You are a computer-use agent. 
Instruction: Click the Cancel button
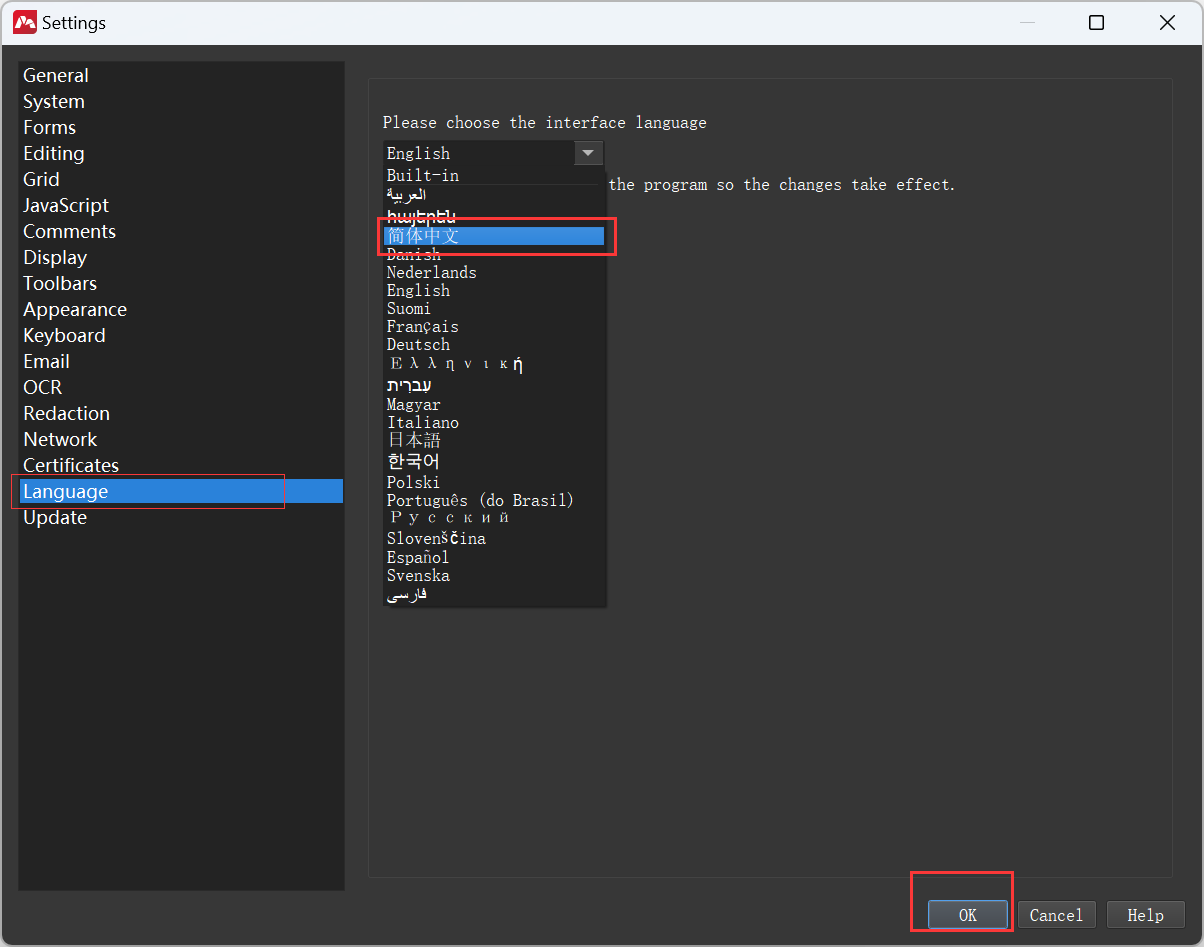point(1056,915)
